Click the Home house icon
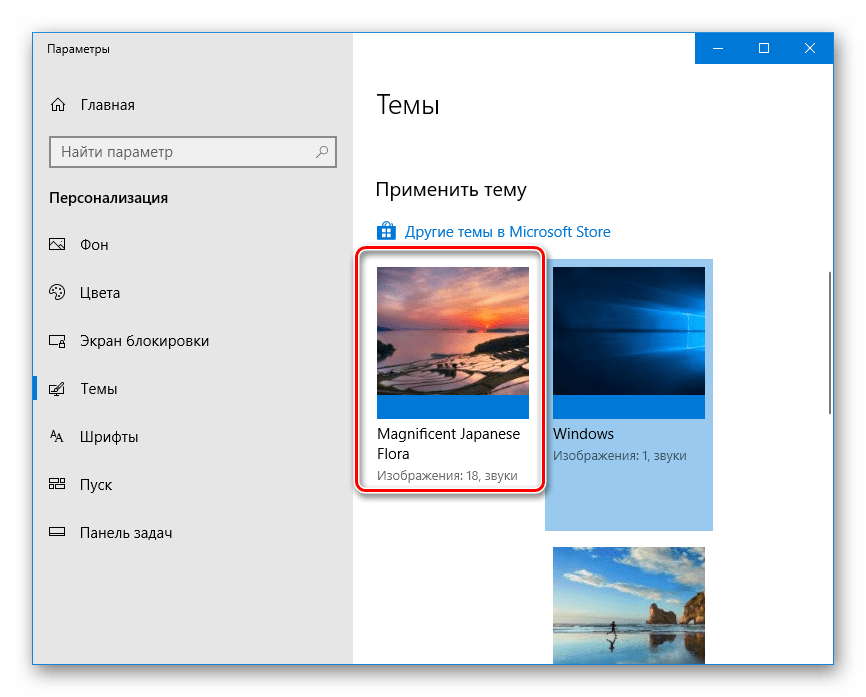866x697 pixels. click(58, 105)
